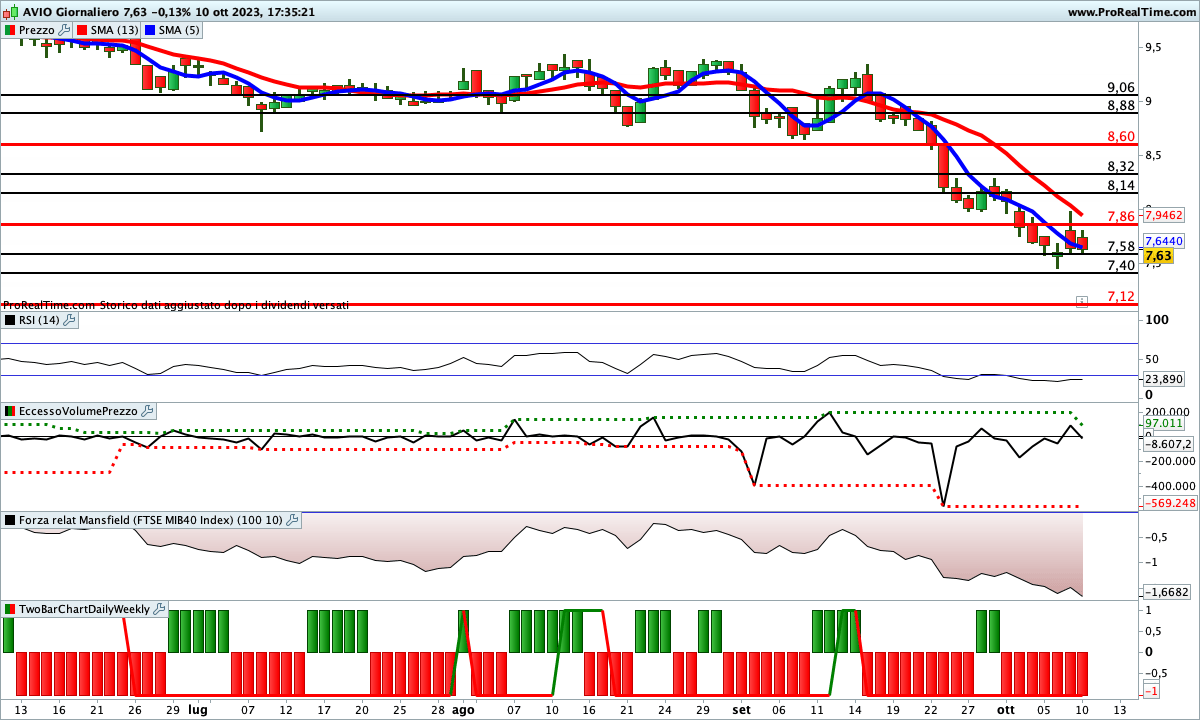Image resolution: width=1200 pixels, height=720 pixels.
Task: Click the candlestick chart icon beside AVIO title
Action: coord(10,12)
